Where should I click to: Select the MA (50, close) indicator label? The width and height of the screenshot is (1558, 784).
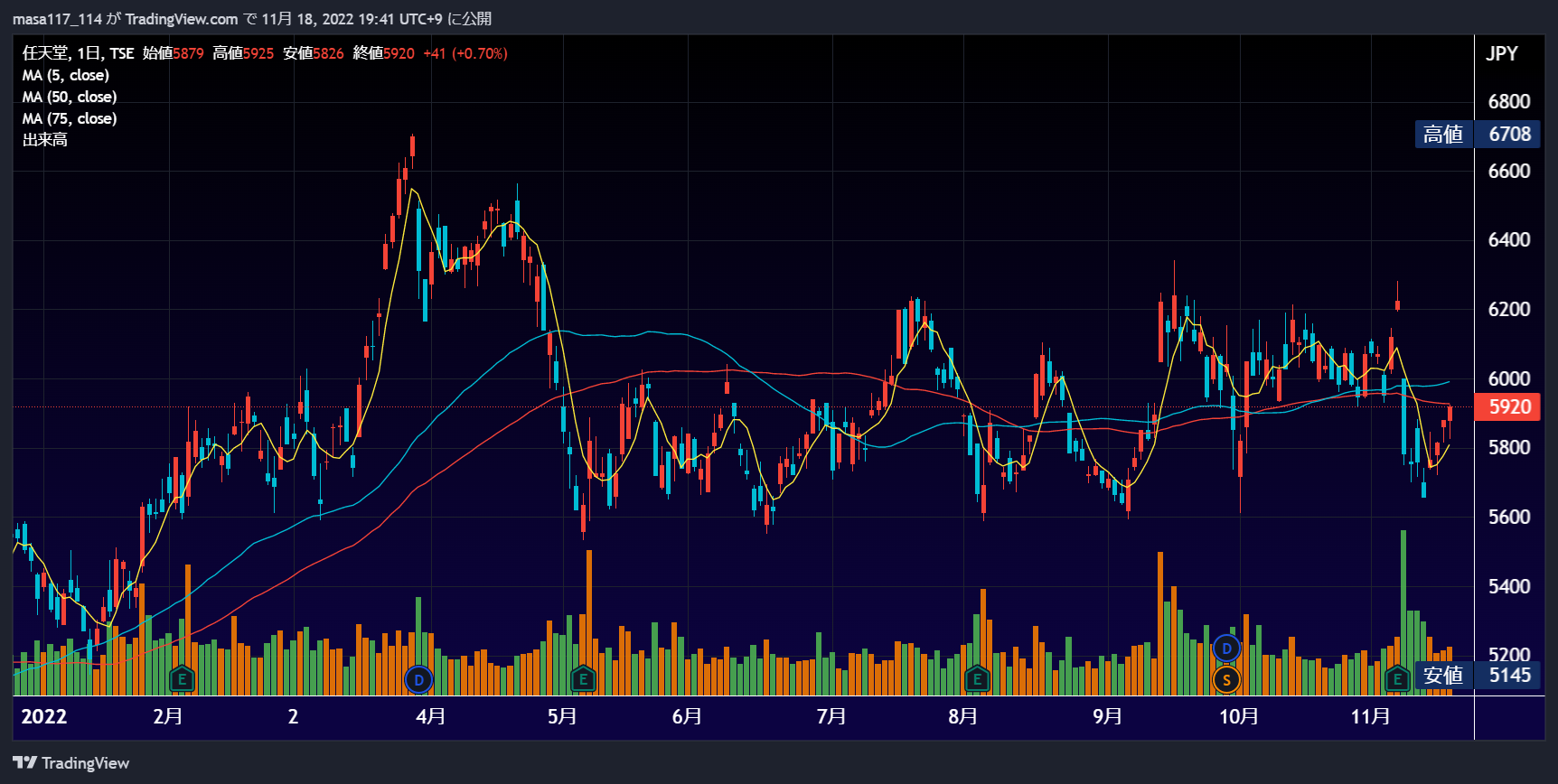70,97
